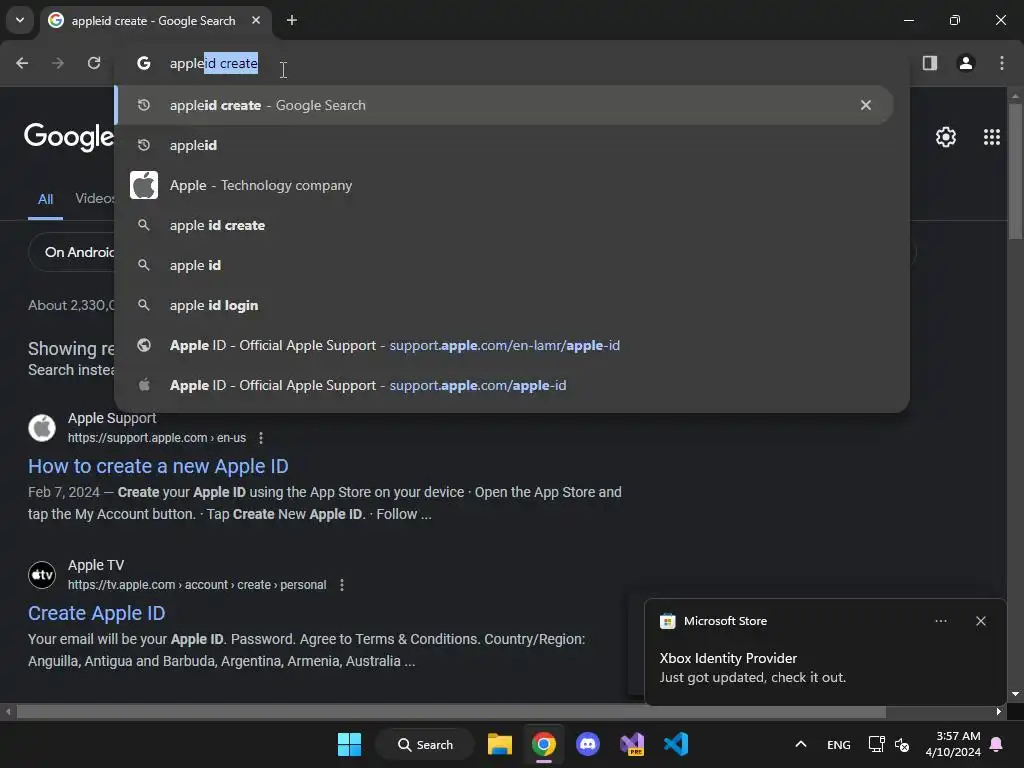Close the appleid create tab
This screenshot has width=1024, height=768.
pyautogui.click(x=256, y=20)
